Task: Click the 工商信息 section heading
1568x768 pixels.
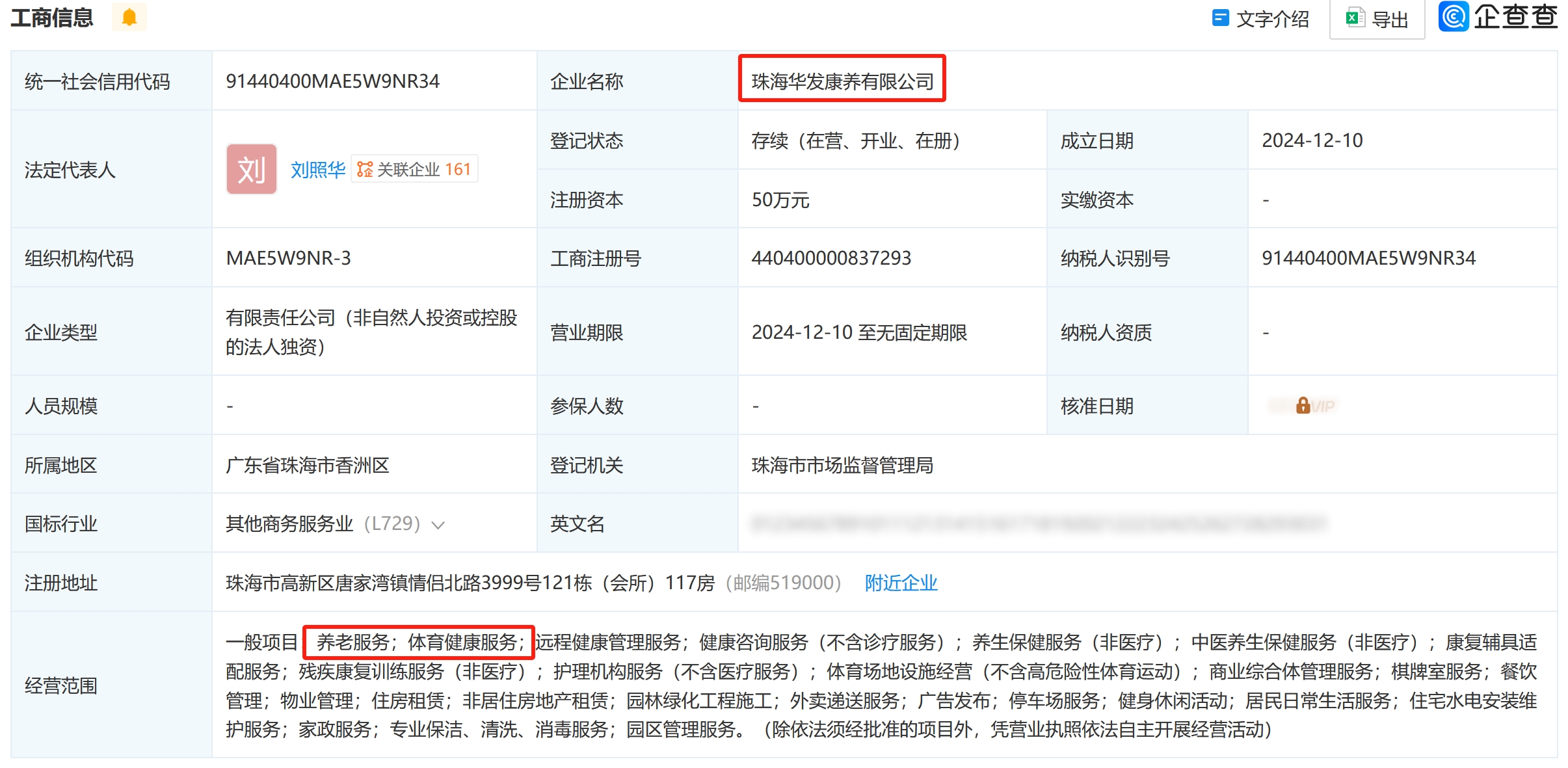Action: (x=52, y=18)
